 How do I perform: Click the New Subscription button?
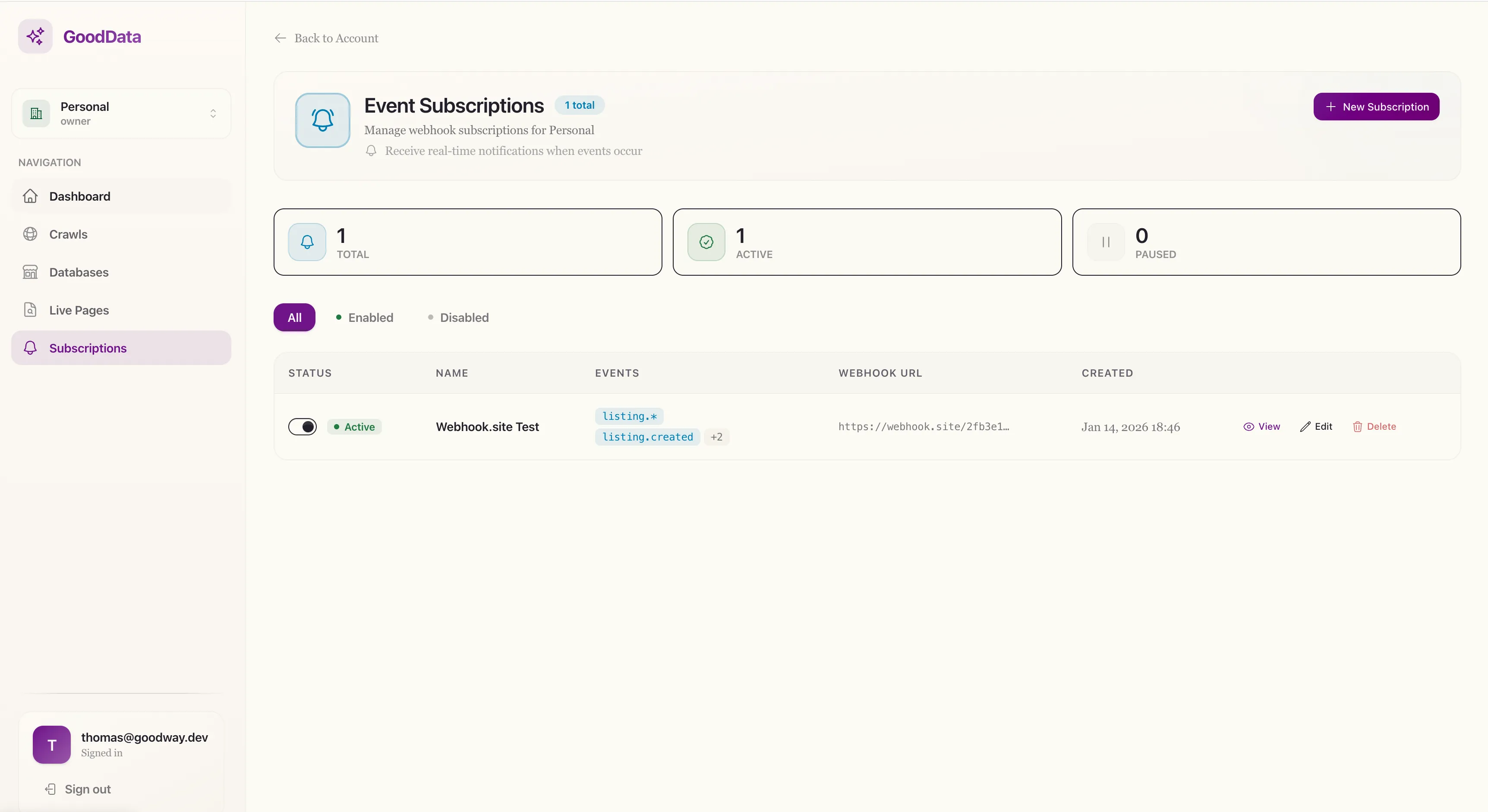coord(1376,106)
